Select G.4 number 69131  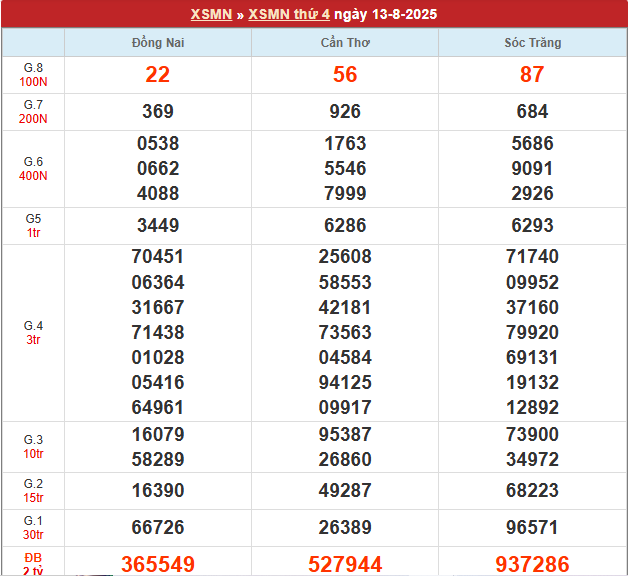pos(532,357)
